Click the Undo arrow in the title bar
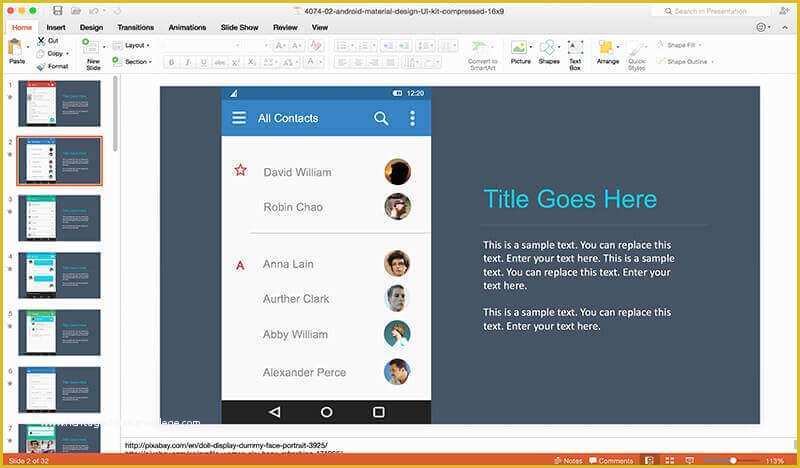Image resolution: width=800 pixels, height=468 pixels. (x=94, y=11)
